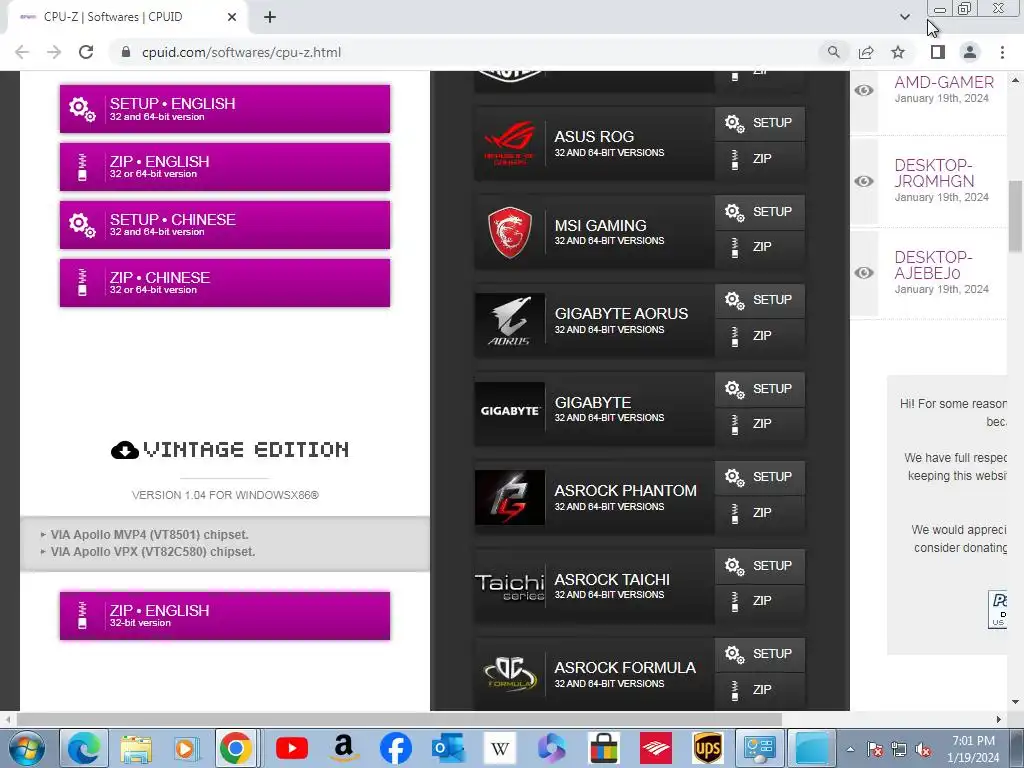Toggle the browser side panel icon
The image size is (1024, 768).
[938, 52]
